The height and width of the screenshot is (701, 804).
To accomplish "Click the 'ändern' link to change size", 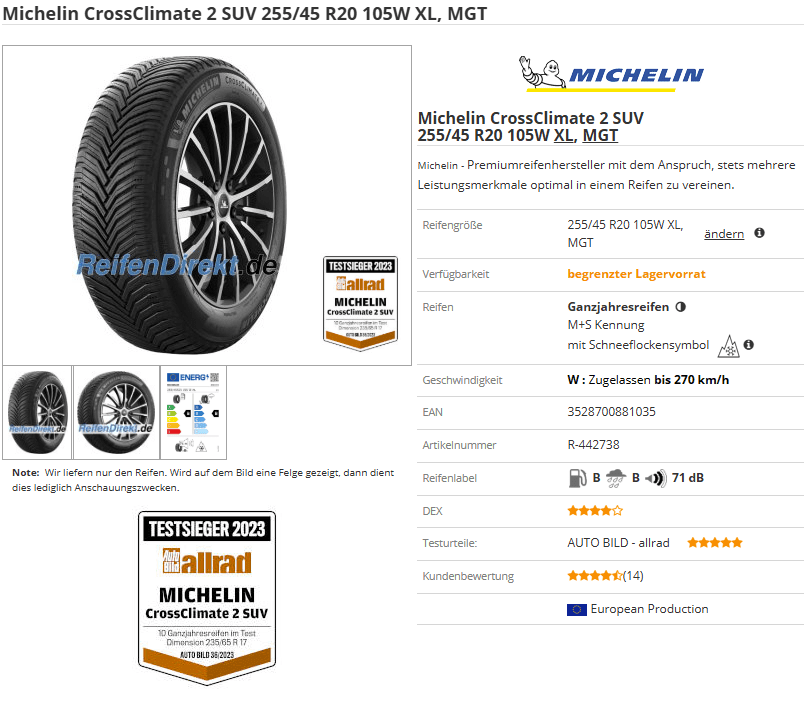I will pos(723,234).
